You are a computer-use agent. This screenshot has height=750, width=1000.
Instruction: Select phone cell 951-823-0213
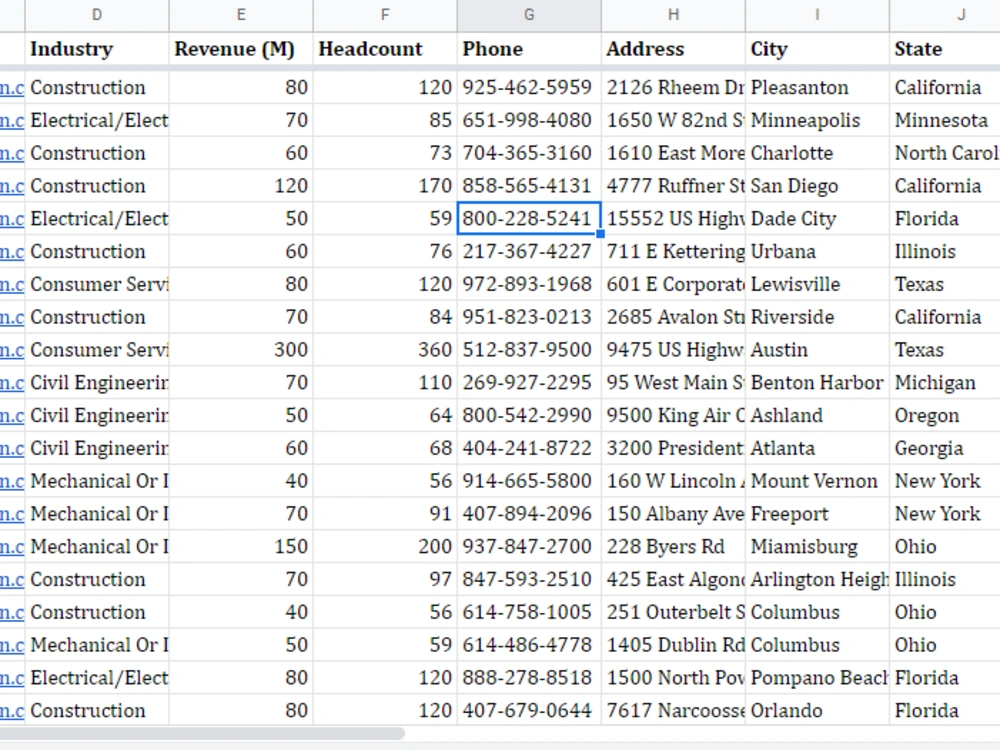pos(529,317)
